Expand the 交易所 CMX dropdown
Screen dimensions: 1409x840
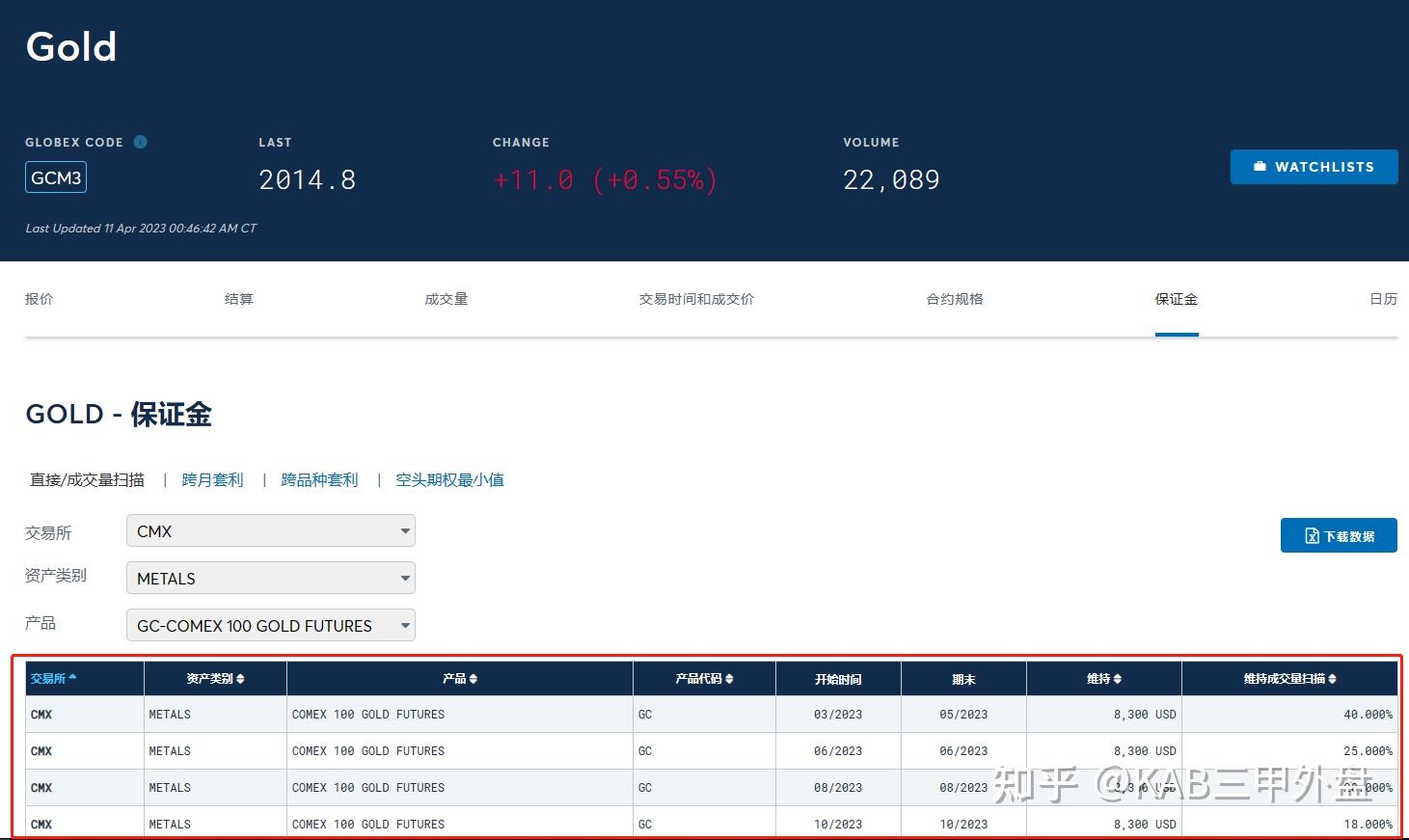(271, 531)
